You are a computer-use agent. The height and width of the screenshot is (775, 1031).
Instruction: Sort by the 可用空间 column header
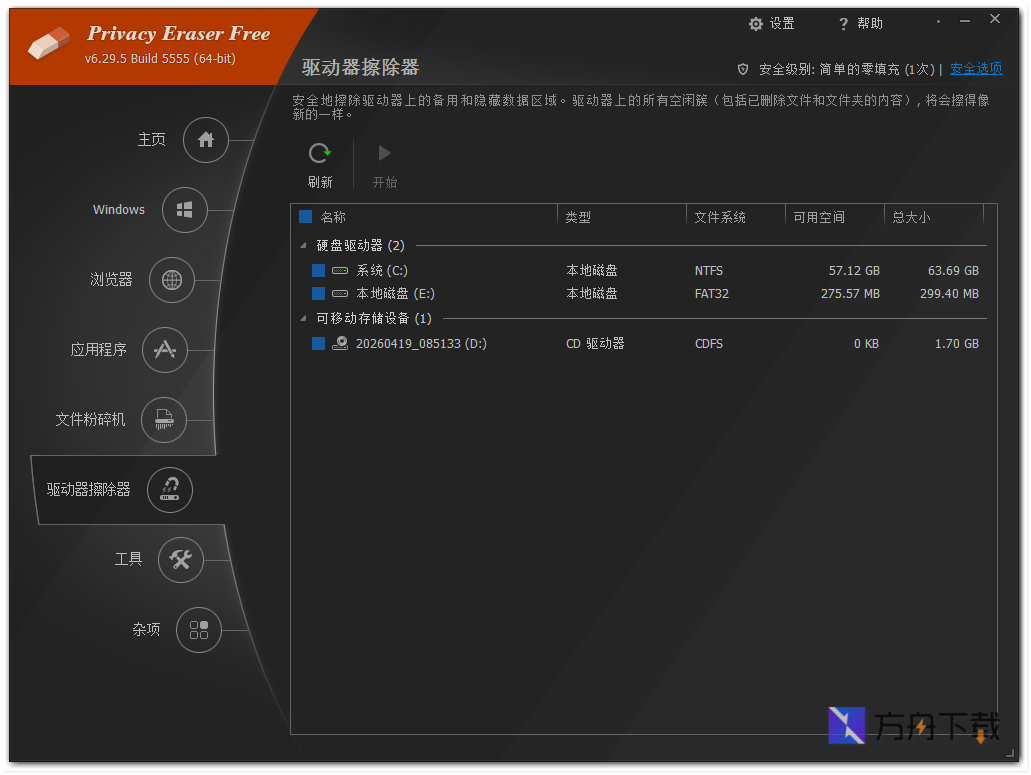pyautogui.click(x=819, y=217)
